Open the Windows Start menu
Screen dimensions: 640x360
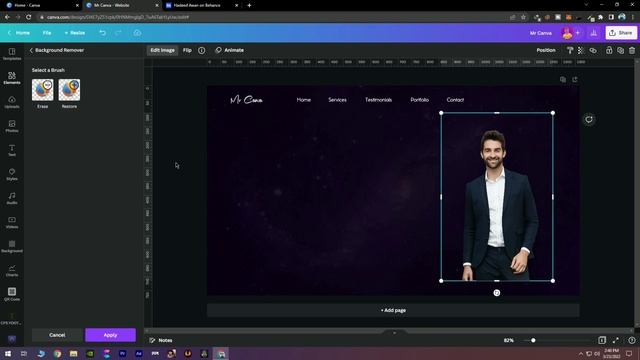(8, 353)
